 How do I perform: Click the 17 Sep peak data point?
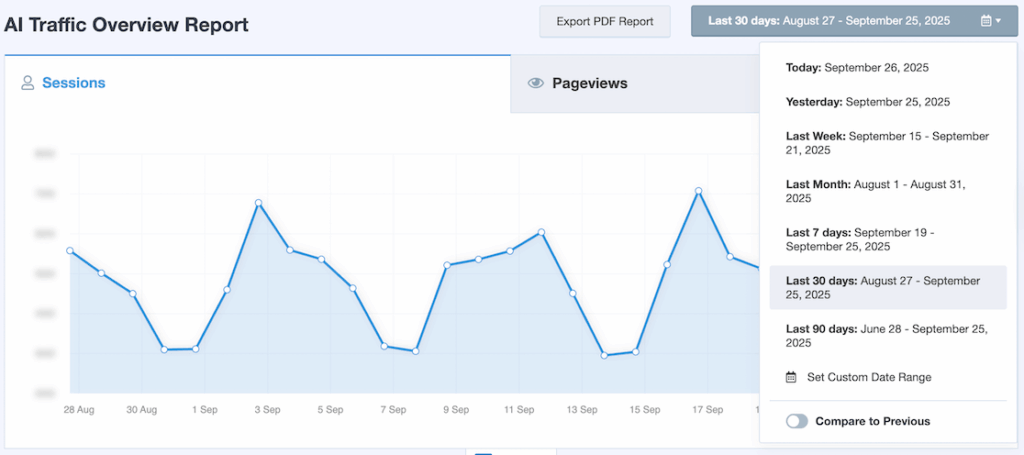point(699,191)
